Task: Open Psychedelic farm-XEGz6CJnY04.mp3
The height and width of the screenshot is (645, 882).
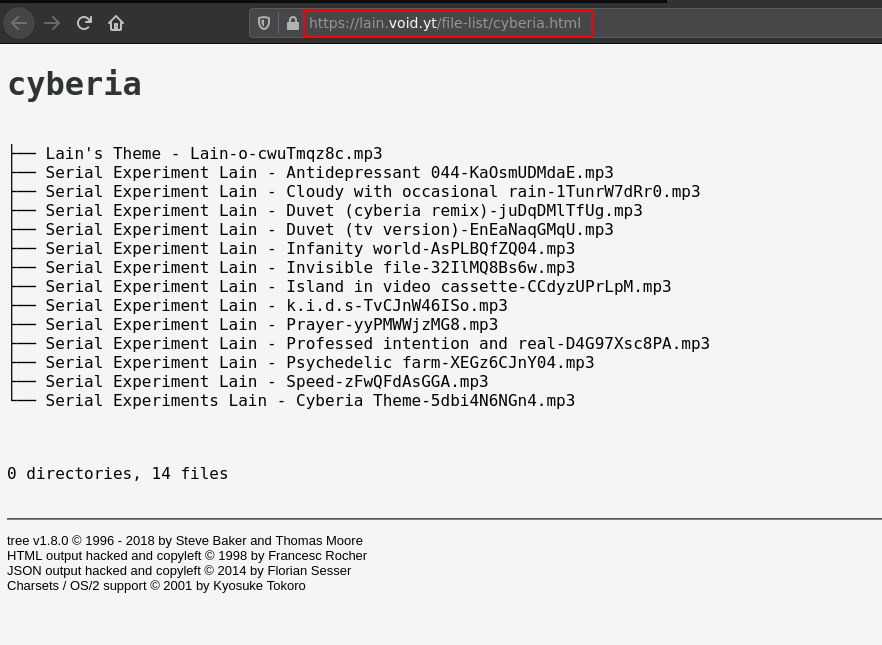Action: 320,363
